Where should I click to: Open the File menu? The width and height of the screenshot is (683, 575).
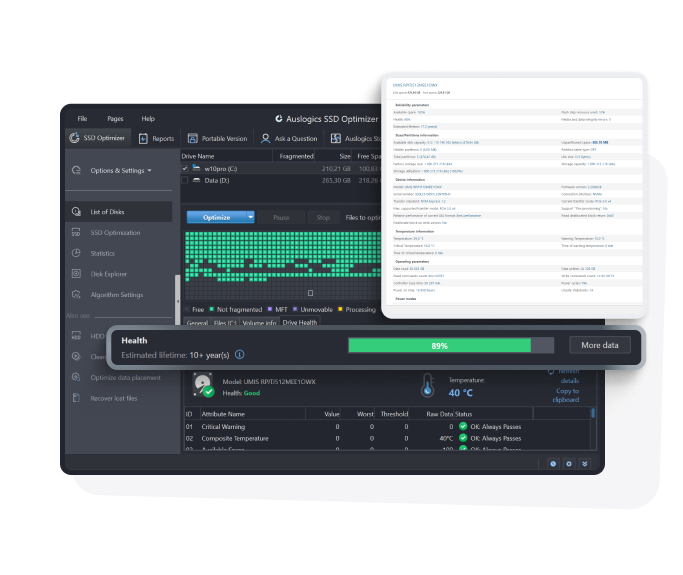point(82,118)
